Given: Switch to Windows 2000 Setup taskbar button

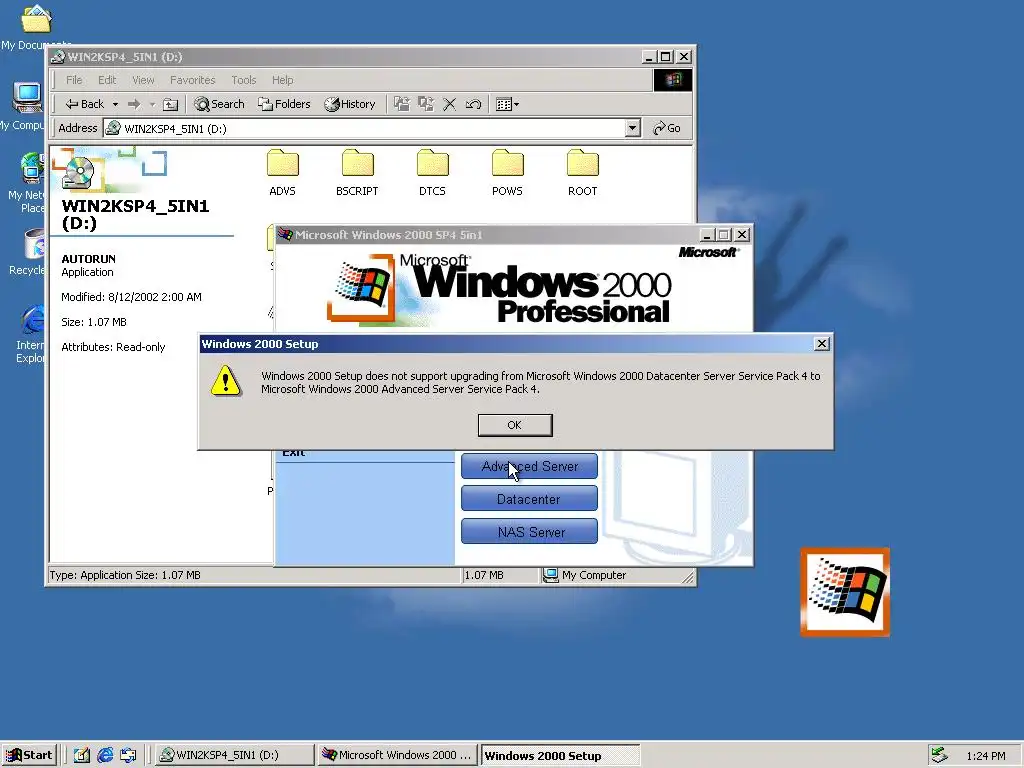Looking at the screenshot, I should tap(560, 755).
